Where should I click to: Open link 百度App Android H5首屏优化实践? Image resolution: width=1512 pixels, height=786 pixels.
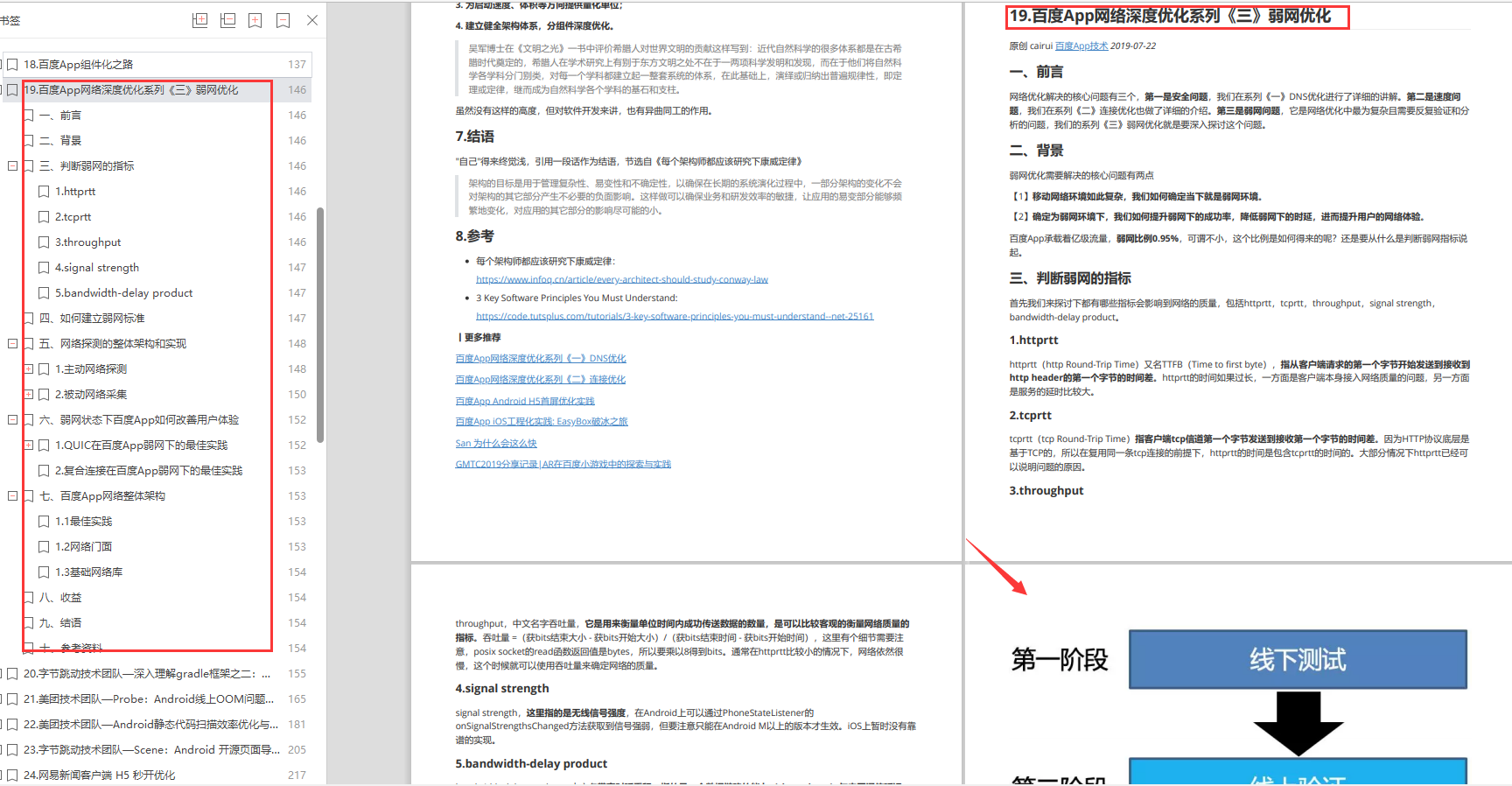coord(525,401)
